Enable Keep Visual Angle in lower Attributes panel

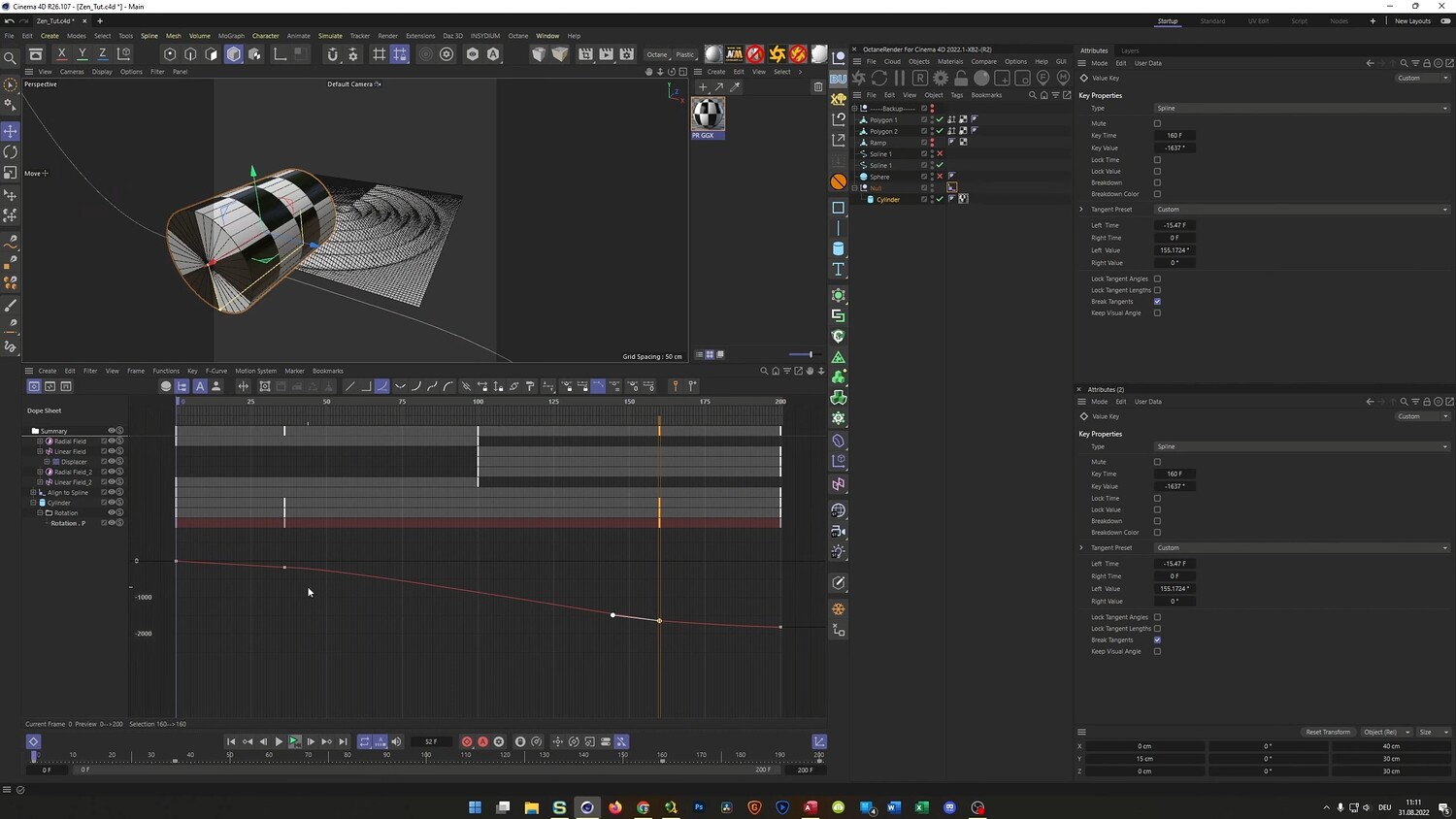1157,651
